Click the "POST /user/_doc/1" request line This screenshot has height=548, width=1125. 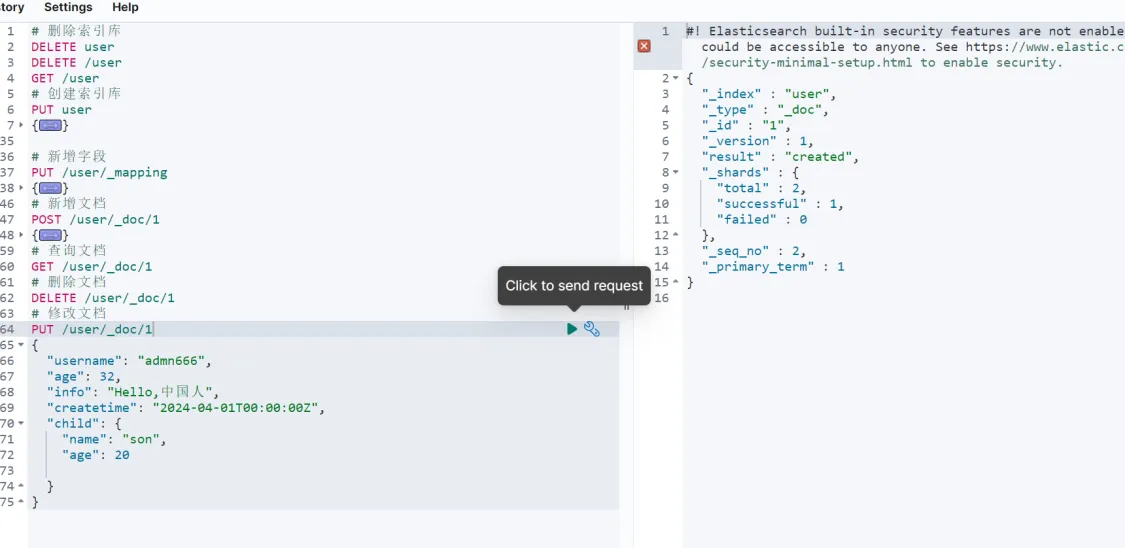(95, 219)
